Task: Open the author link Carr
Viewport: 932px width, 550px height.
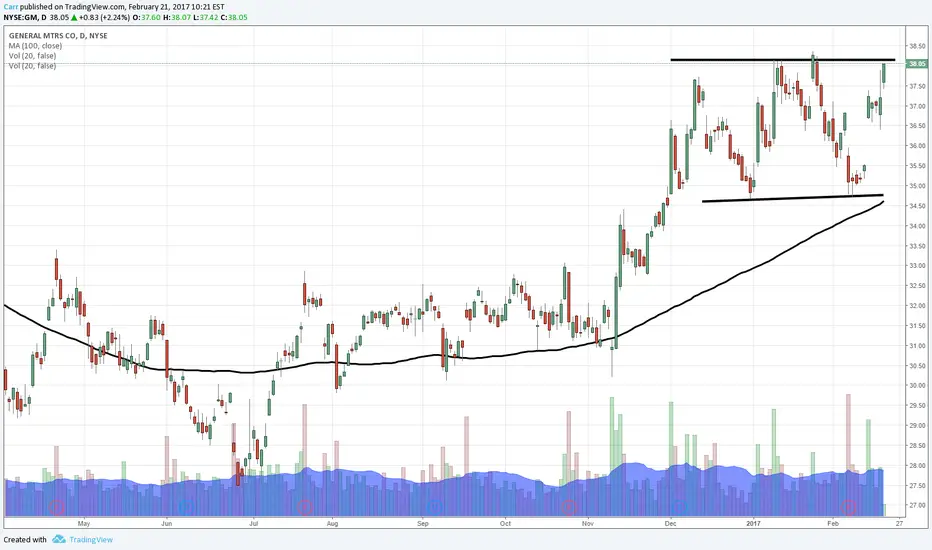Action: (11, 7)
